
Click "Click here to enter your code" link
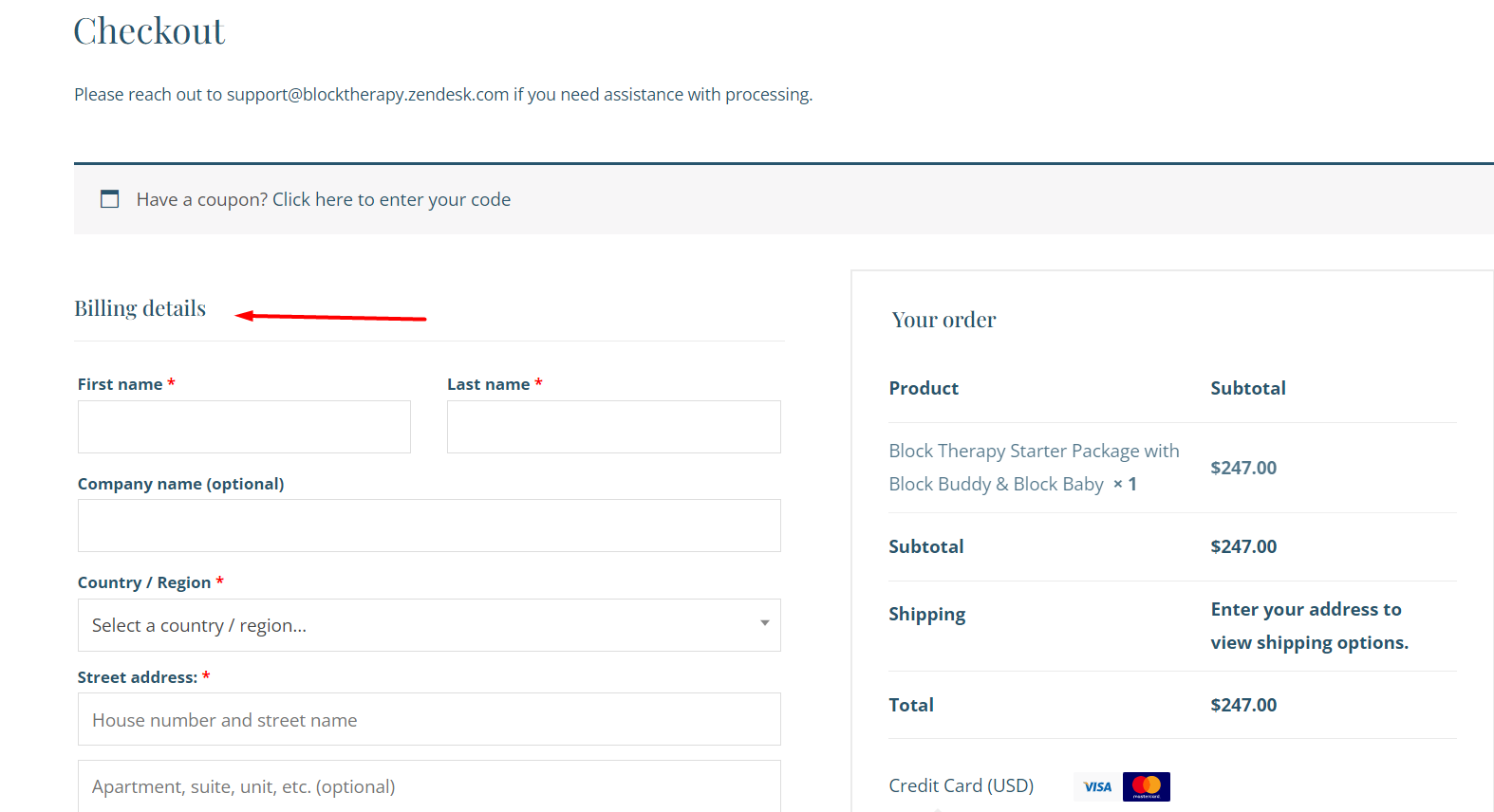click(x=391, y=199)
